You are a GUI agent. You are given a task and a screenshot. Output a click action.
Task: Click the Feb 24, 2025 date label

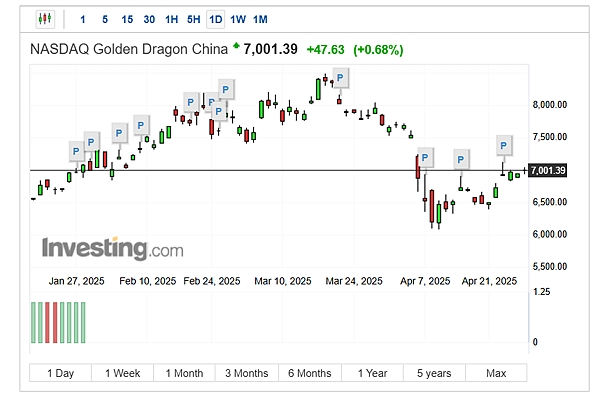(212, 281)
